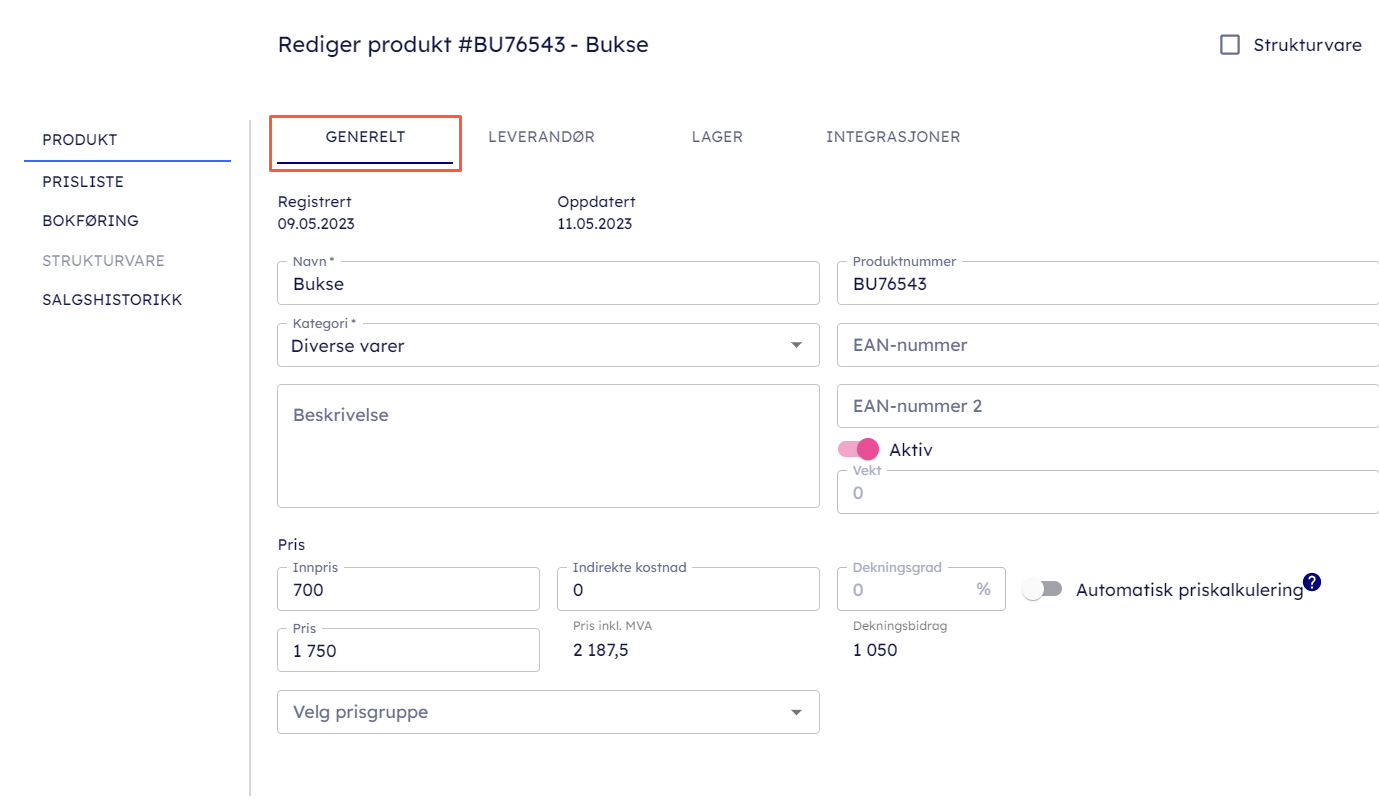Click the Automatisk priskalkulering help icon
The width and height of the screenshot is (1379, 799).
click(x=1312, y=583)
